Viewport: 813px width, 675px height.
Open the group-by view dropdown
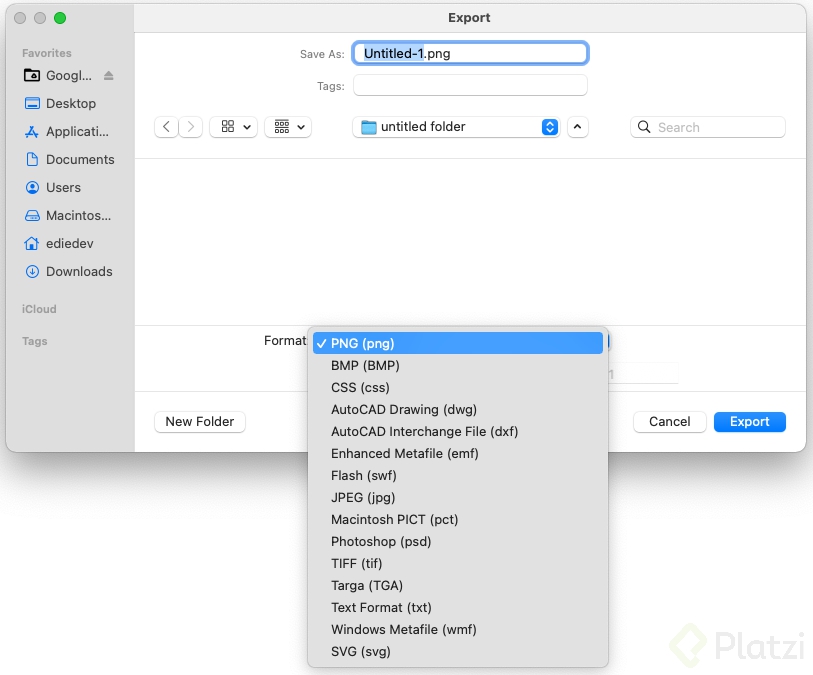click(288, 127)
